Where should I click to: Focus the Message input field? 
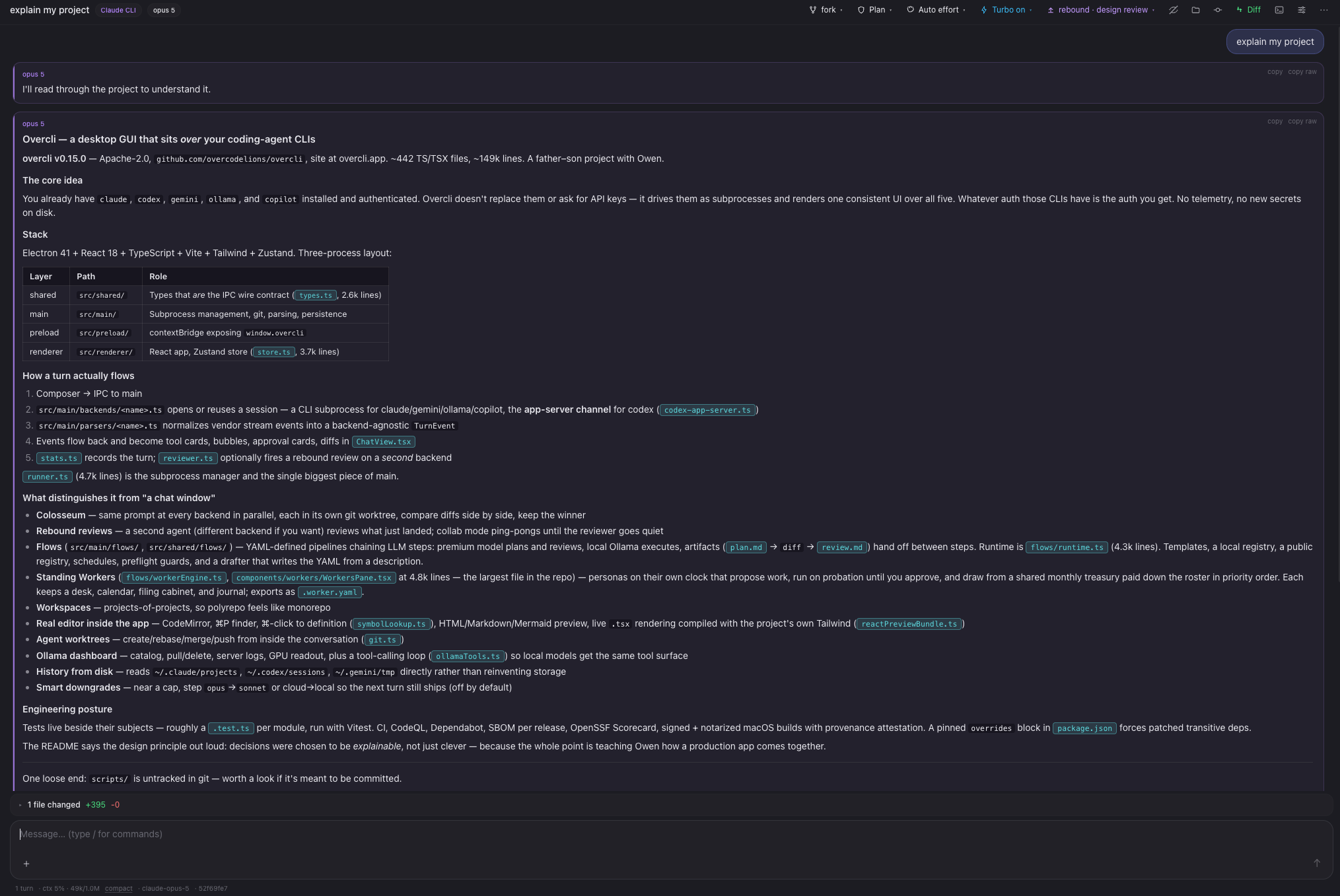(x=671, y=835)
